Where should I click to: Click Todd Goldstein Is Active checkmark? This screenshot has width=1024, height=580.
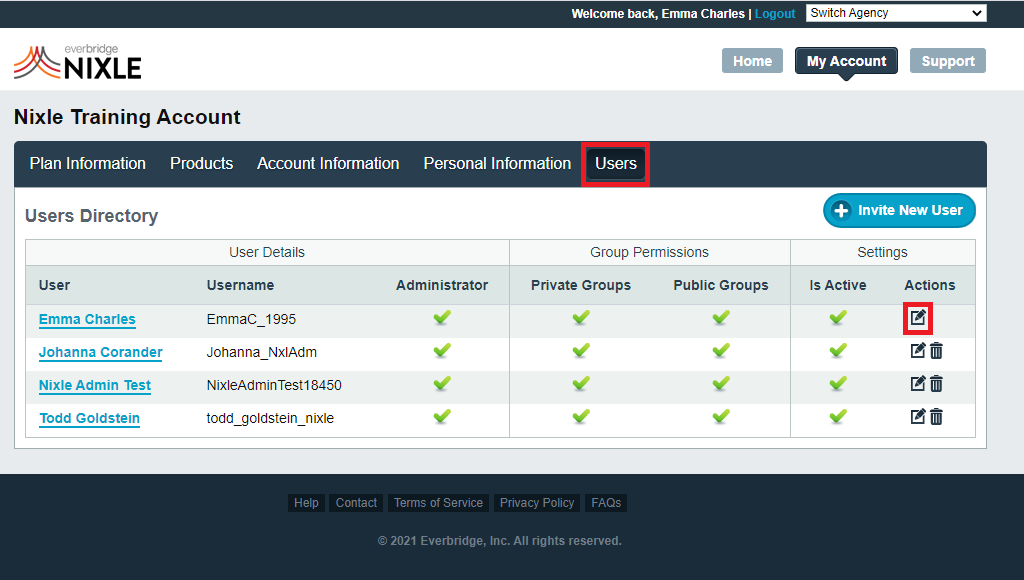(x=838, y=416)
